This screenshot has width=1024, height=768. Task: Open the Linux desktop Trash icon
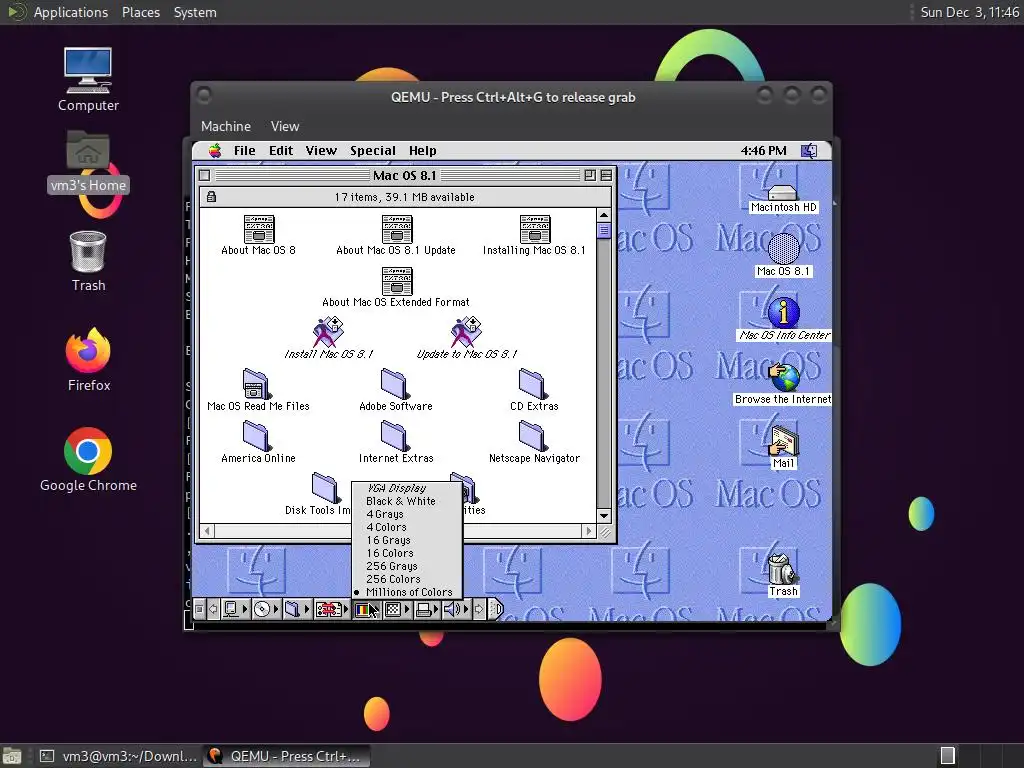tap(88, 251)
